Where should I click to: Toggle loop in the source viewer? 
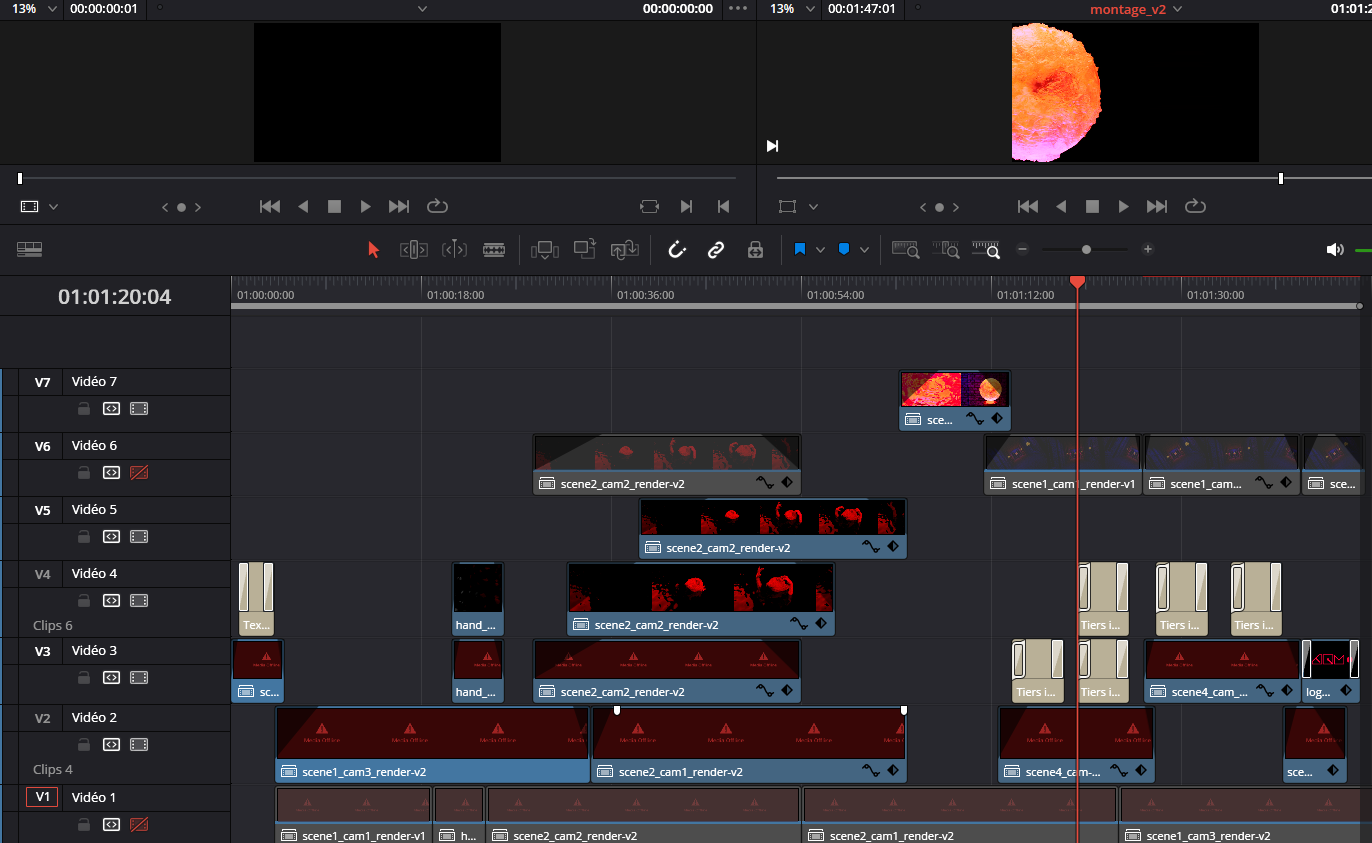(437, 206)
